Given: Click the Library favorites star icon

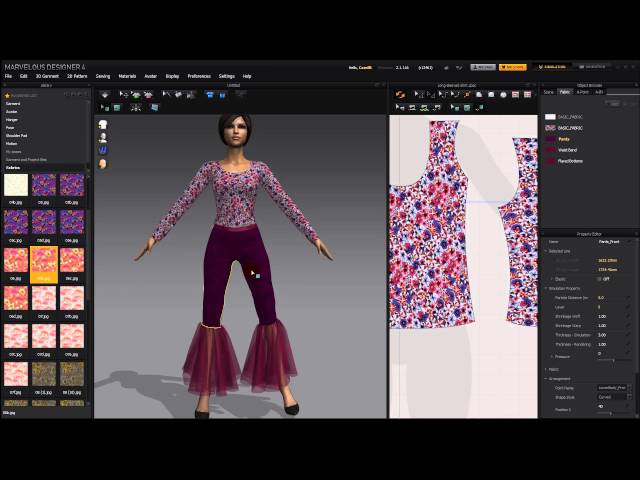Looking at the screenshot, I should [x=7, y=96].
